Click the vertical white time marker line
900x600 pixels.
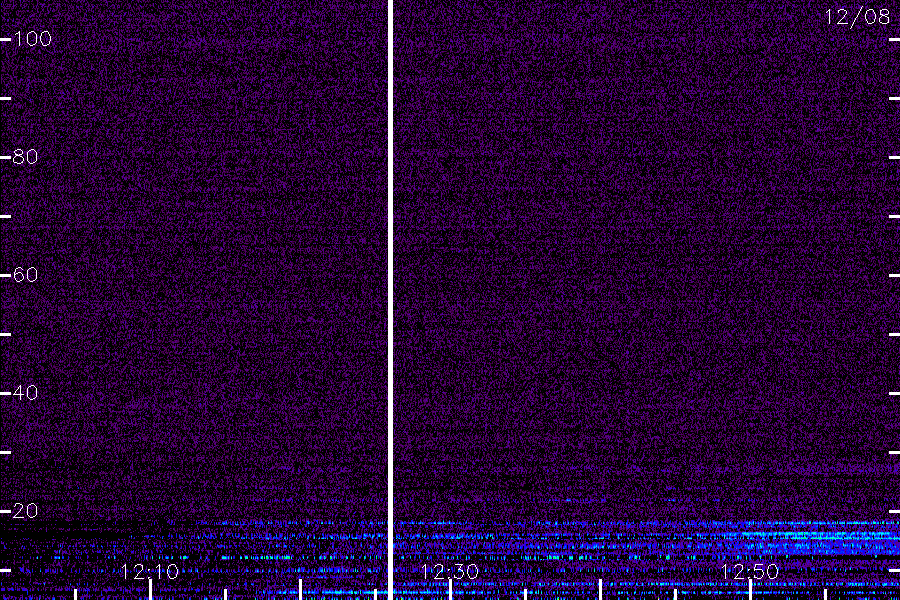point(391,300)
